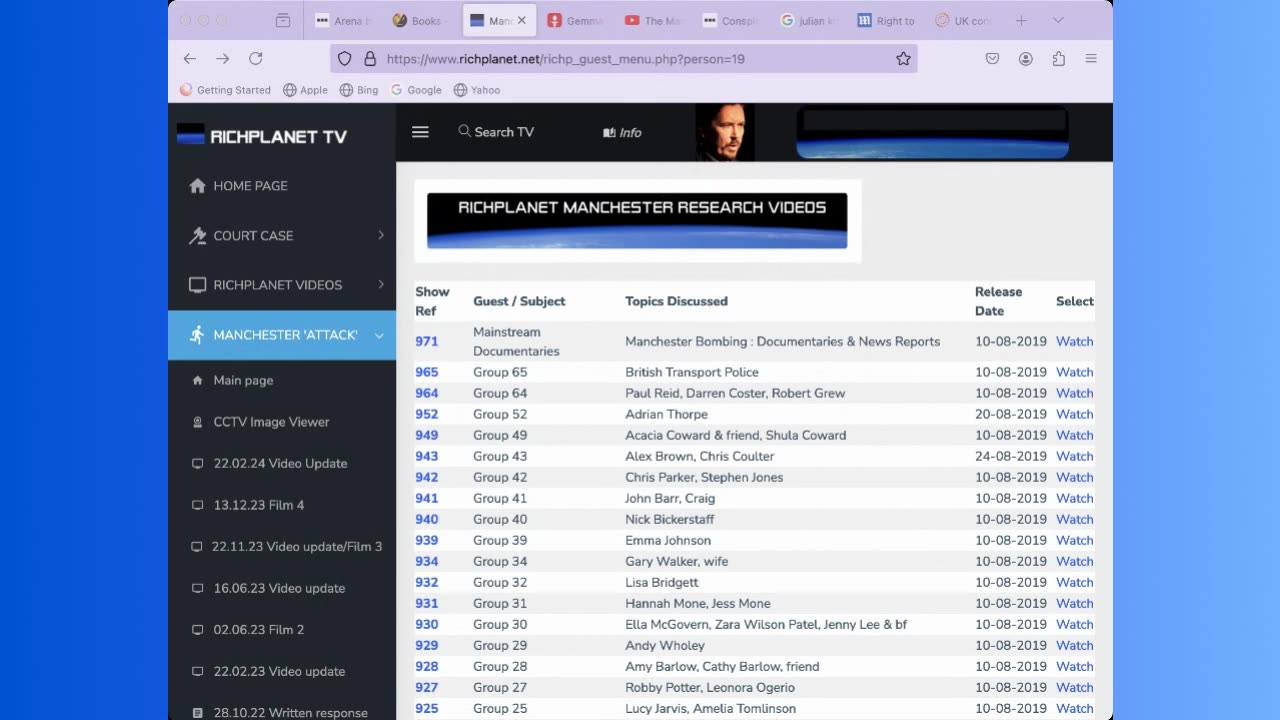Open the Getting Started bookmark
The image size is (1280, 720).
coord(225,90)
